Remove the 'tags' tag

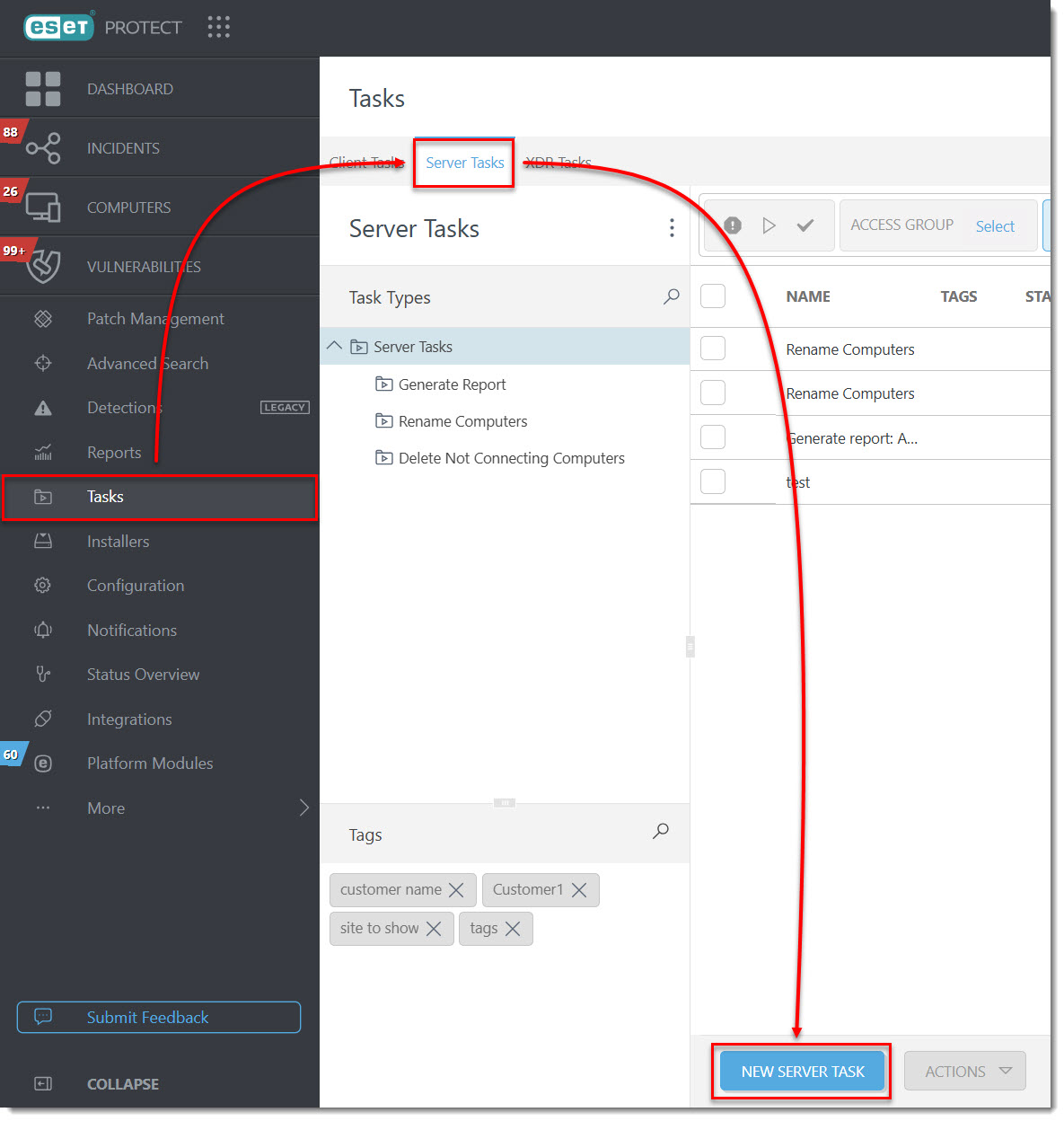(x=513, y=929)
